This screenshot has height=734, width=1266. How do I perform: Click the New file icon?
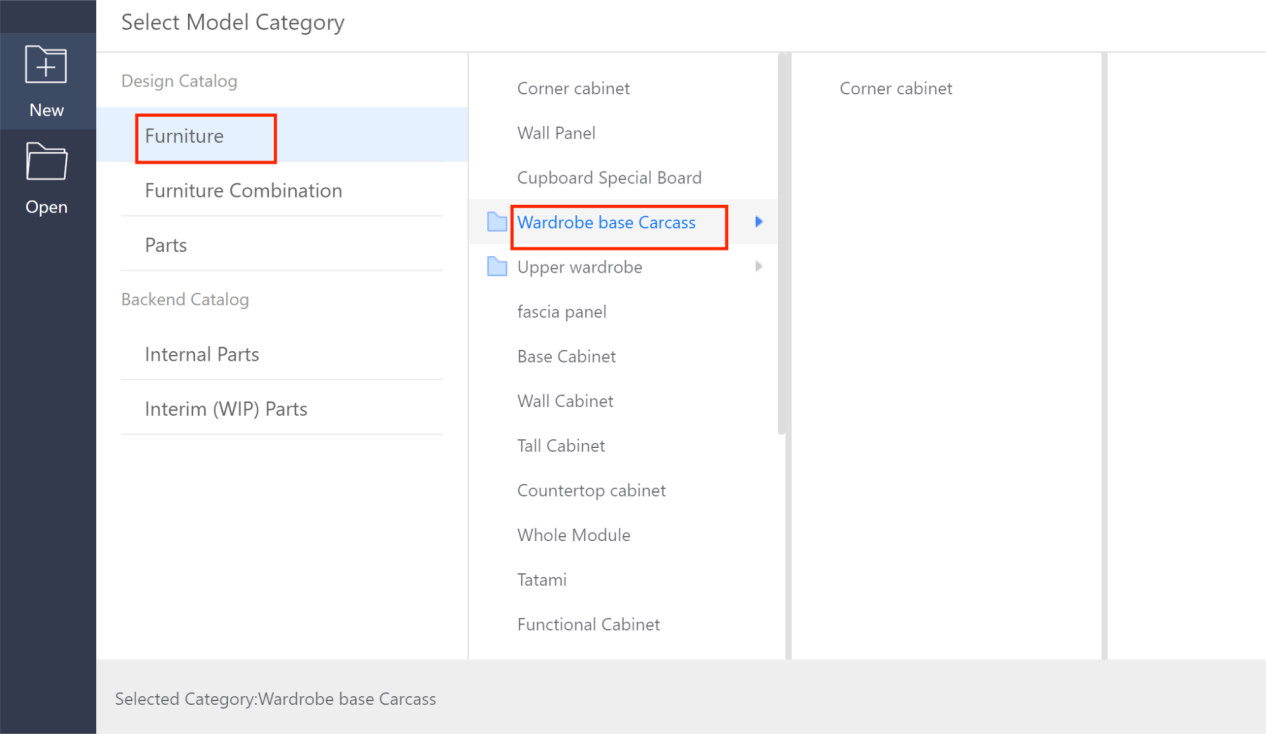(46, 66)
